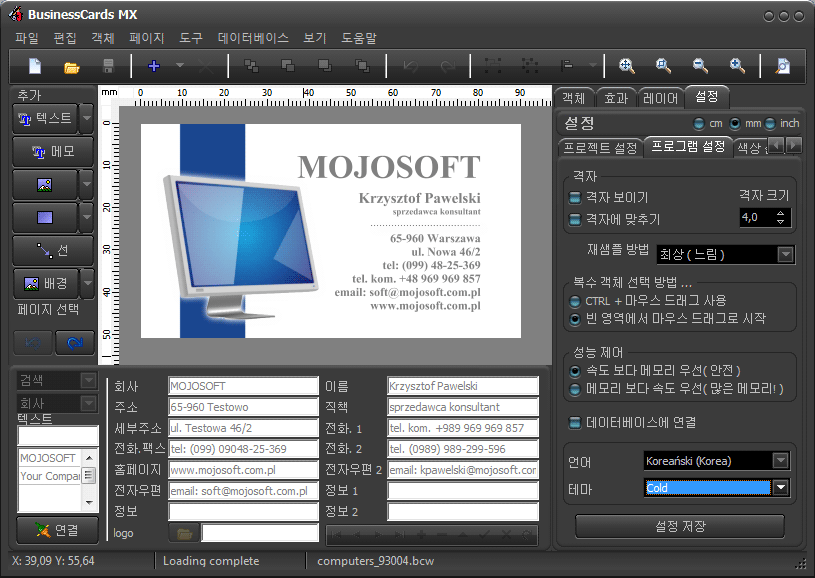Screen dimensions: 815x578
Task: Click the insert image picture icon button
Action: tap(45, 185)
